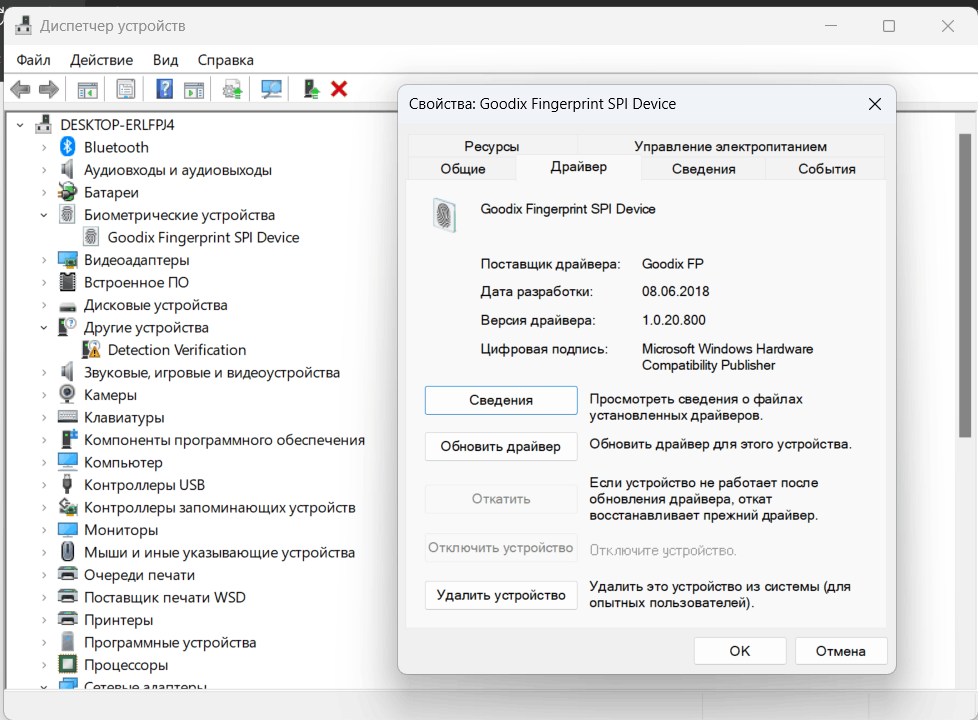
Task: Click Scan for hardware changes monitor icon
Action: click(271, 89)
